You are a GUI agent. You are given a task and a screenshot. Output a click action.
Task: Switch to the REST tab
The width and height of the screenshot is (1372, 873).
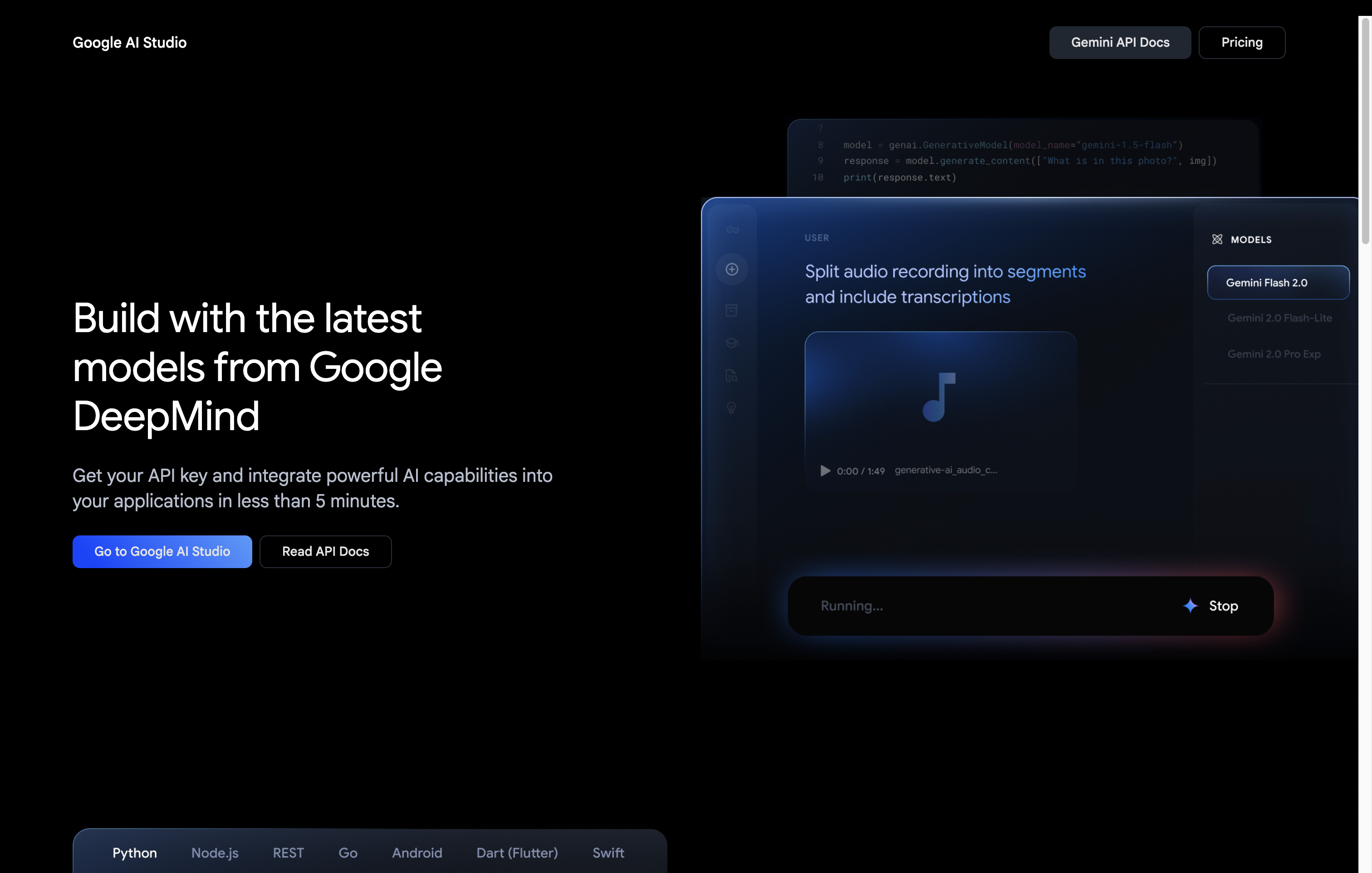pos(288,853)
